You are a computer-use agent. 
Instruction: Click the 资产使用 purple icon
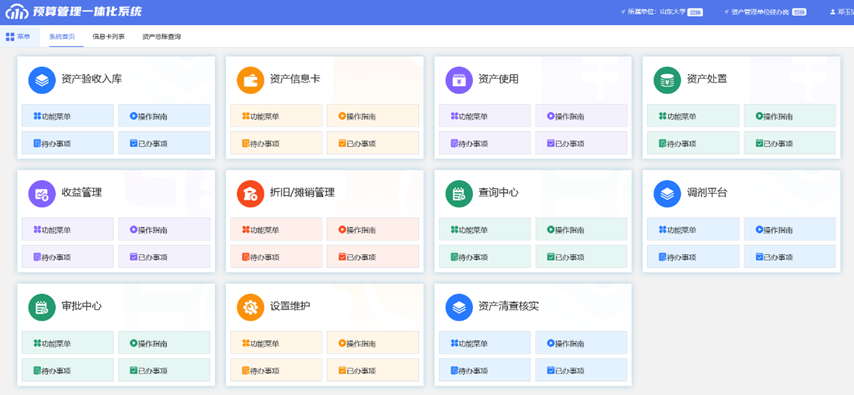tap(459, 80)
